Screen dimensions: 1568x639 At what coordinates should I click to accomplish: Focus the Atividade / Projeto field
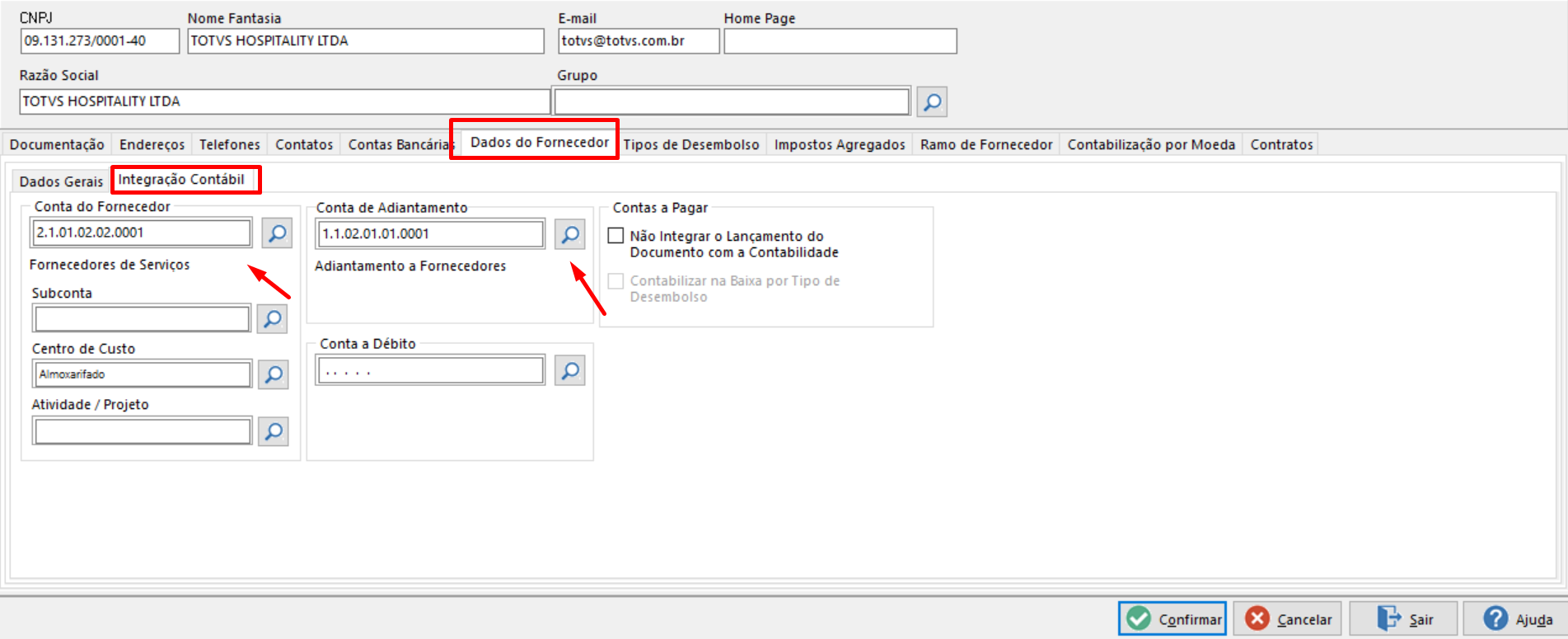[142, 430]
